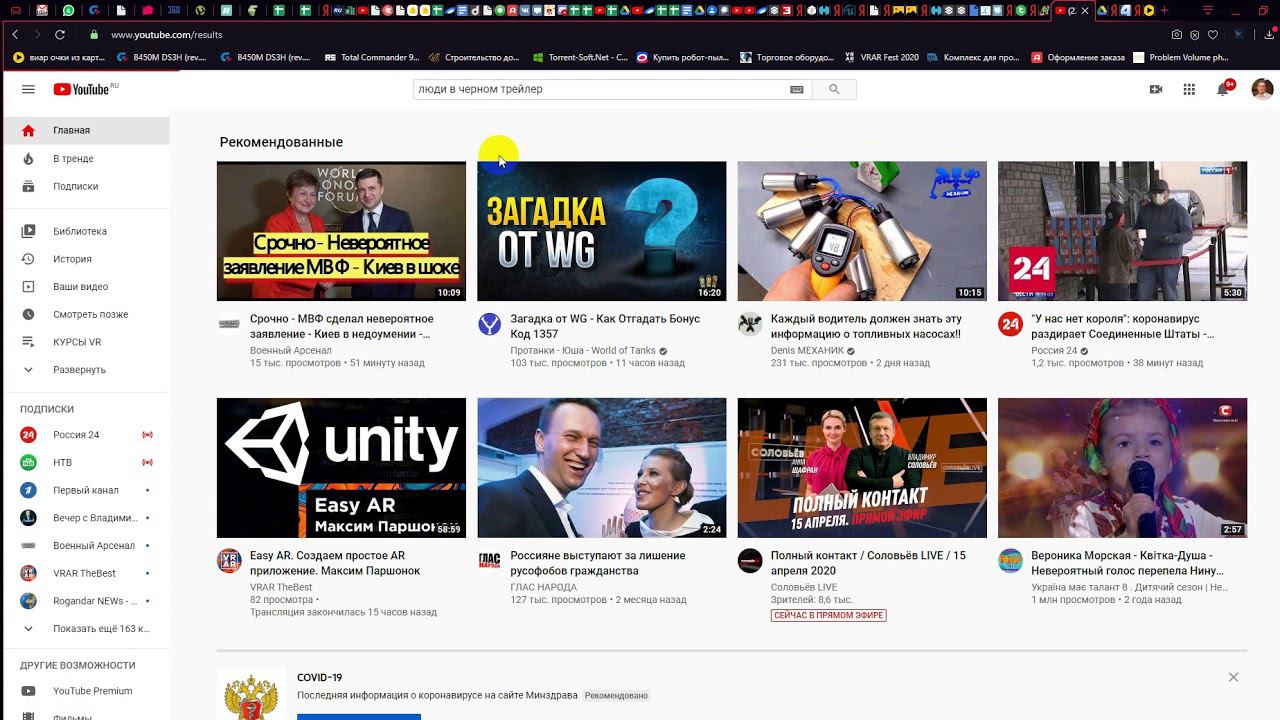Open КУРСЫ VR playlist
Screen dimensions: 1280x720
[x=85, y=342]
